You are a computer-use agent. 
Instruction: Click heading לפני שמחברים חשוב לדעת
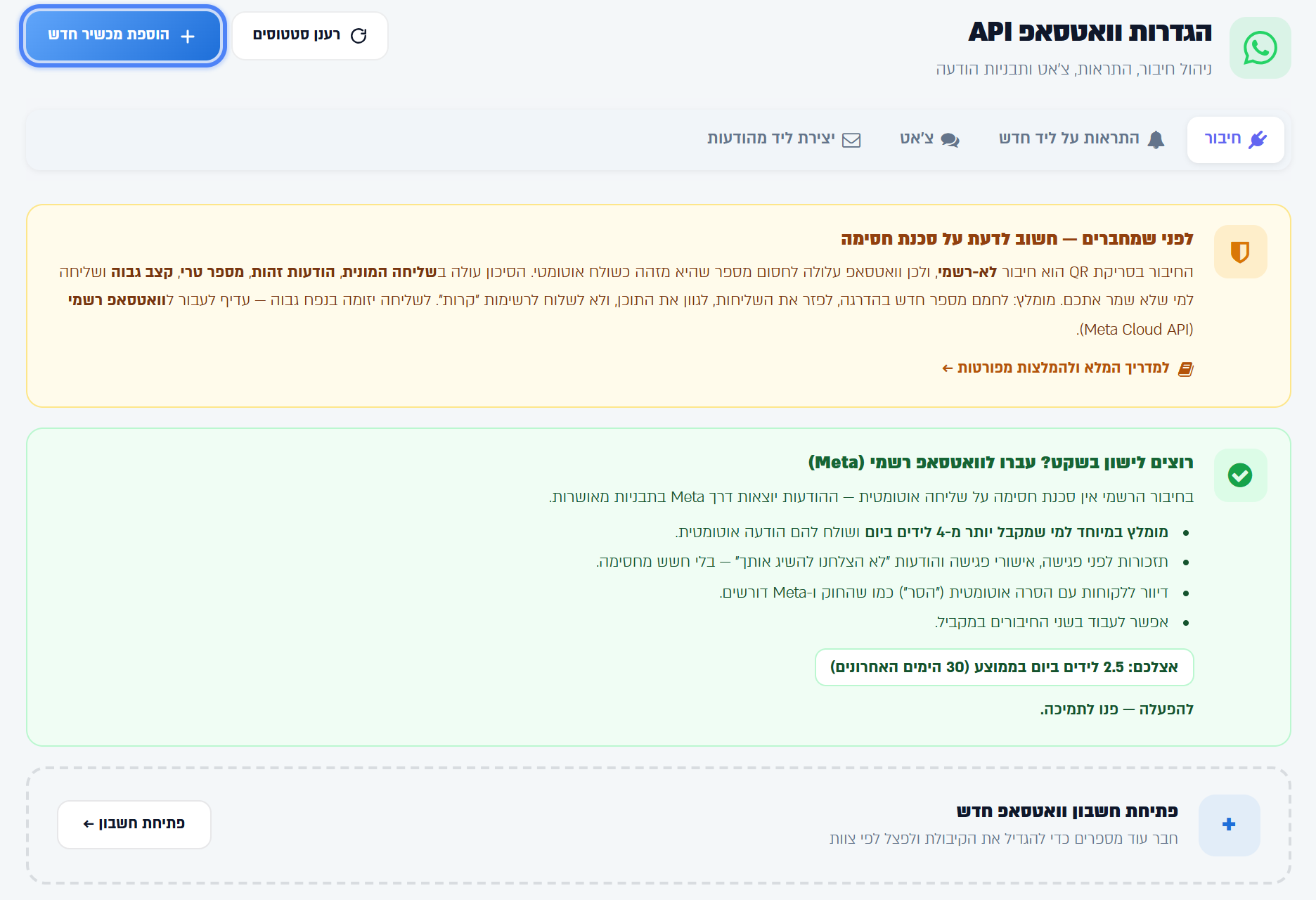pyautogui.click(x=1017, y=239)
